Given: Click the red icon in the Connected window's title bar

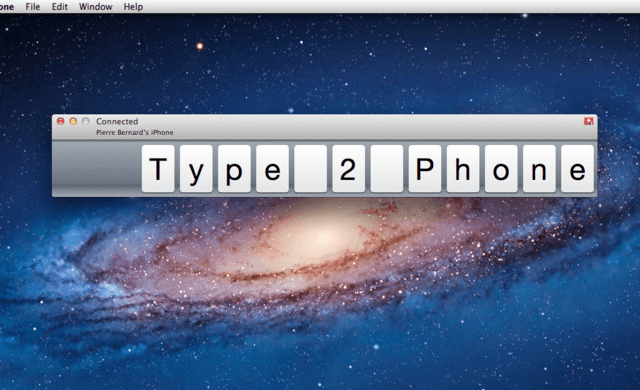Looking at the screenshot, I should (x=588, y=121).
